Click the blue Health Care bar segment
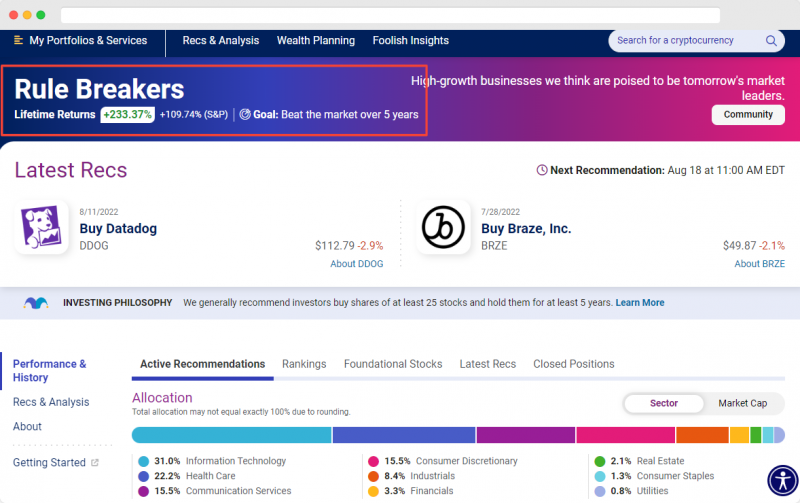This screenshot has width=800, height=503. coord(404,435)
